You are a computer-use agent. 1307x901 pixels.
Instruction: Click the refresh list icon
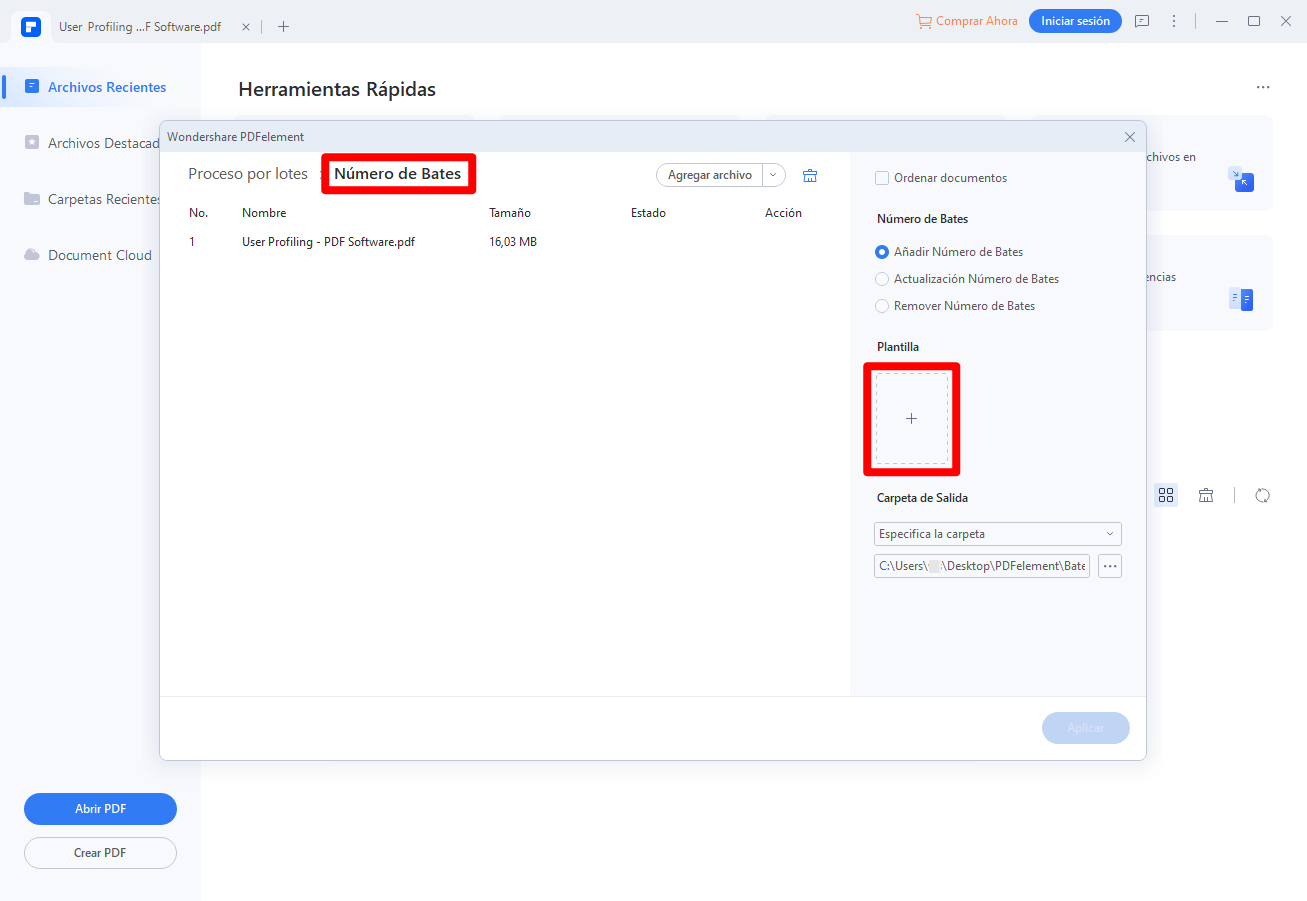(1262, 495)
